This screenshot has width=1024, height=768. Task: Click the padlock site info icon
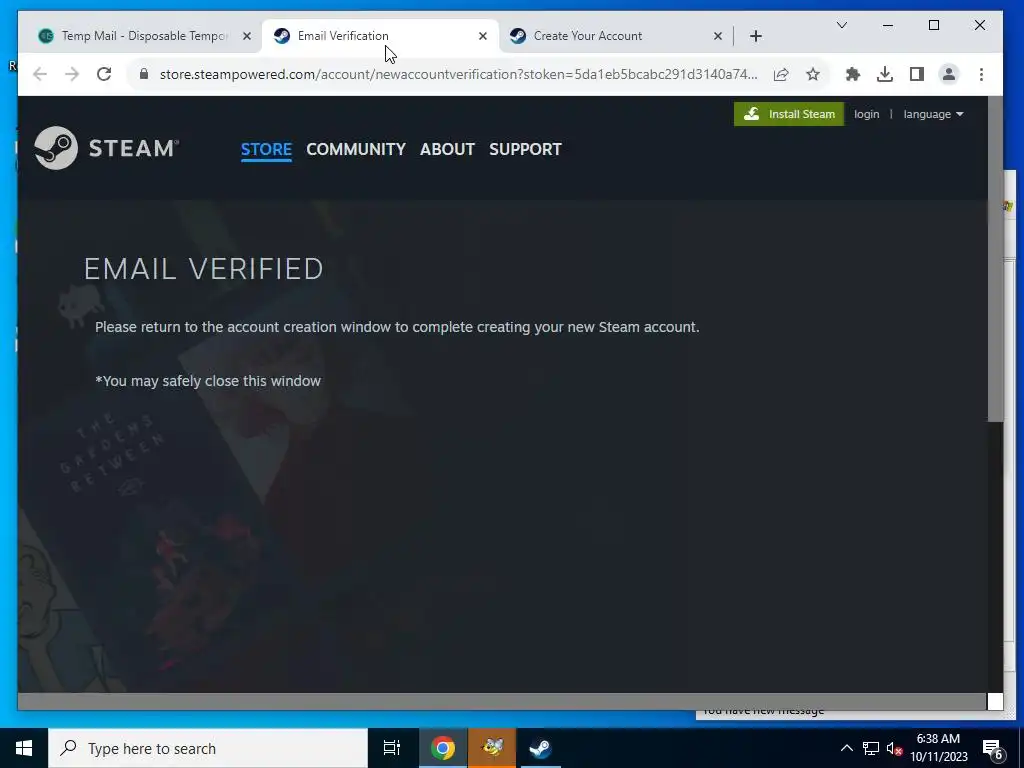(x=144, y=74)
